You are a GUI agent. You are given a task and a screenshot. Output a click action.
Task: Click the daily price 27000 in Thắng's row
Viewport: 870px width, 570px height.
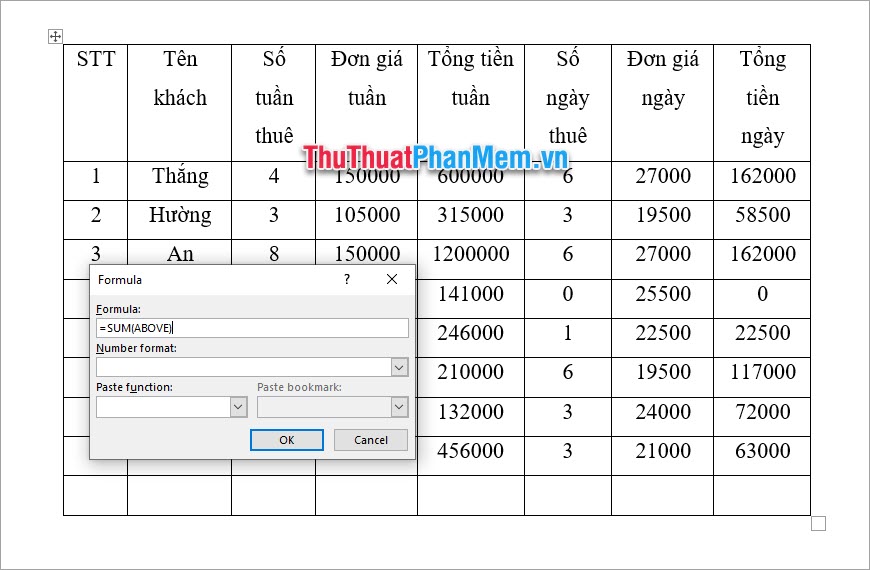[662, 176]
